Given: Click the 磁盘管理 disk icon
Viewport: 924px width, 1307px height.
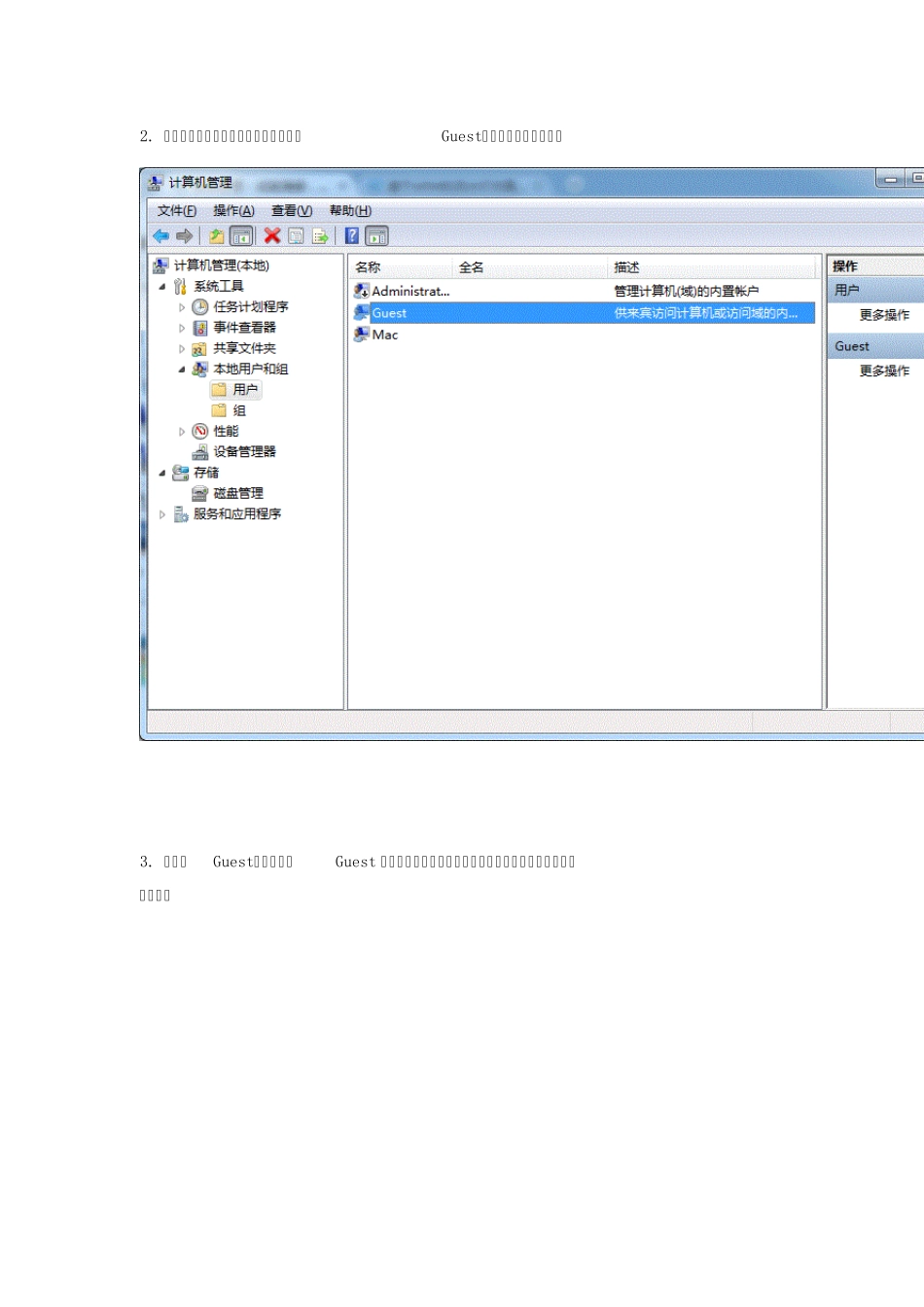Looking at the screenshot, I should [200, 493].
